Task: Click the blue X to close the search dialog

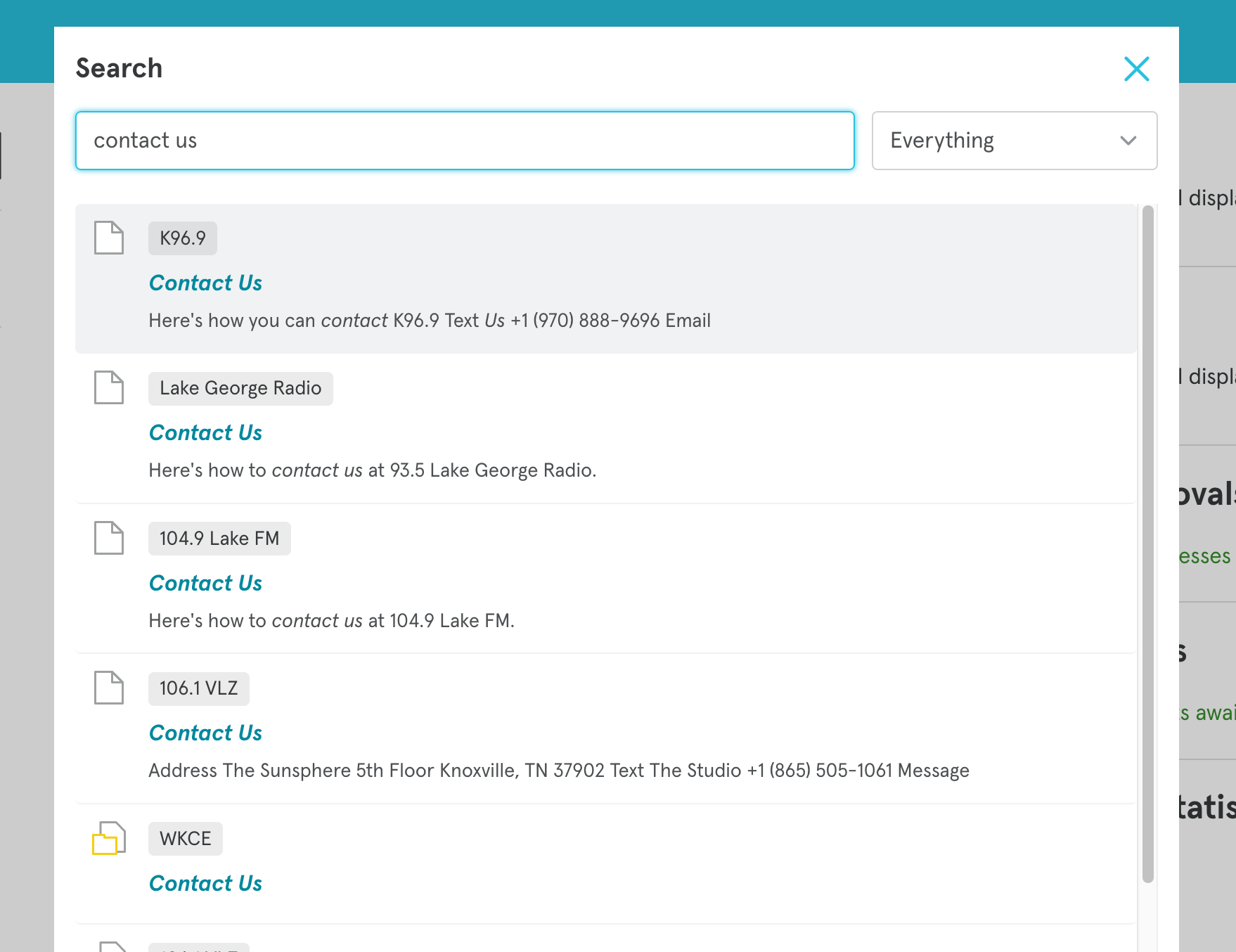Action: (x=1136, y=69)
